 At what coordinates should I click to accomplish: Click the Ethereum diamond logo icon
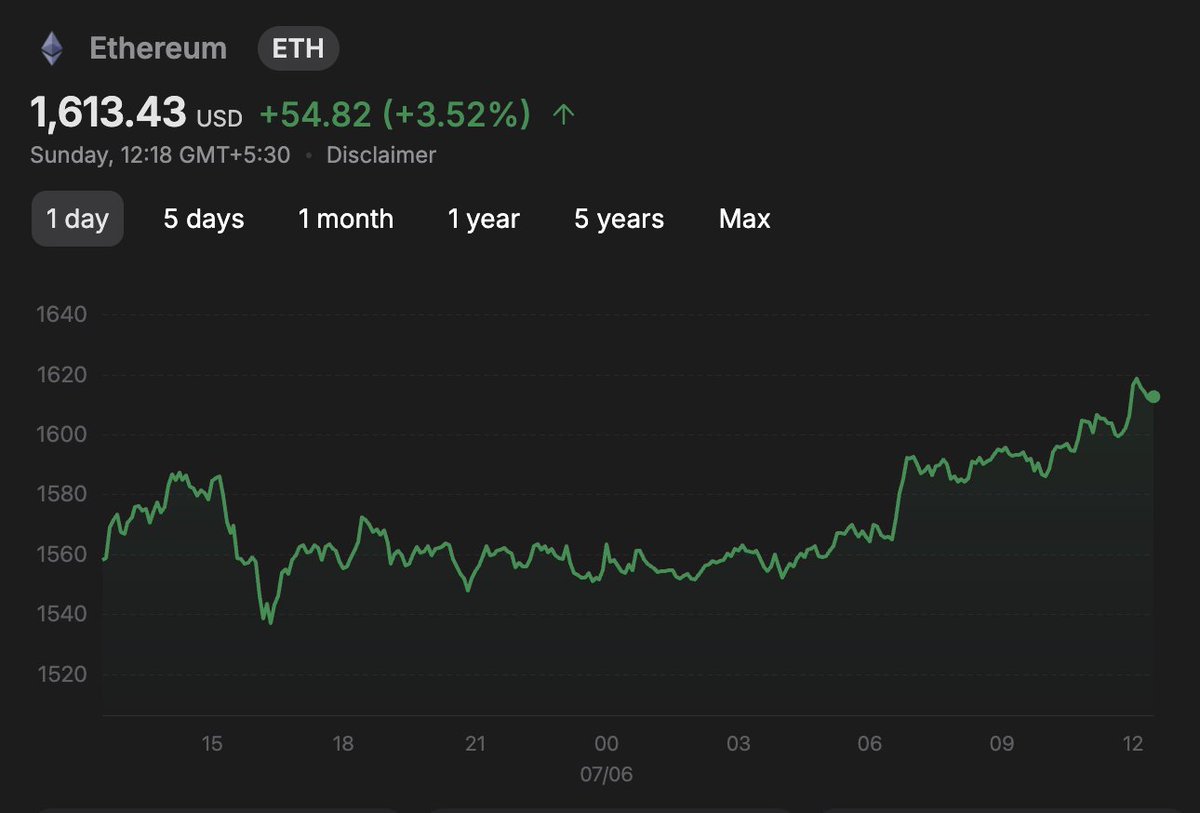point(51,48)
